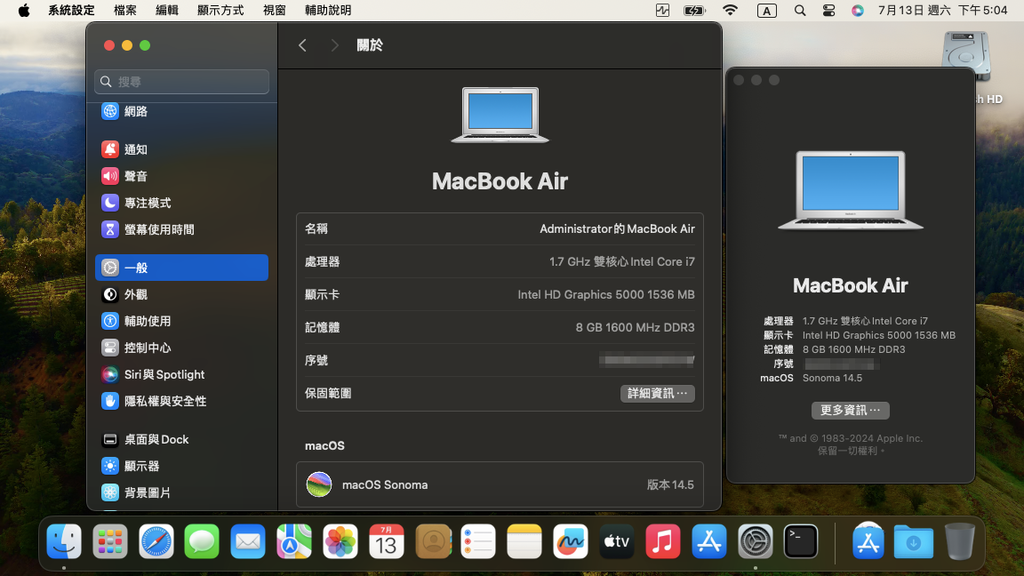Click the 1.7 GHz 雙核心 Intel Core i7 value in System Settings
This screenshot has width=1024, height=576.
622,262
